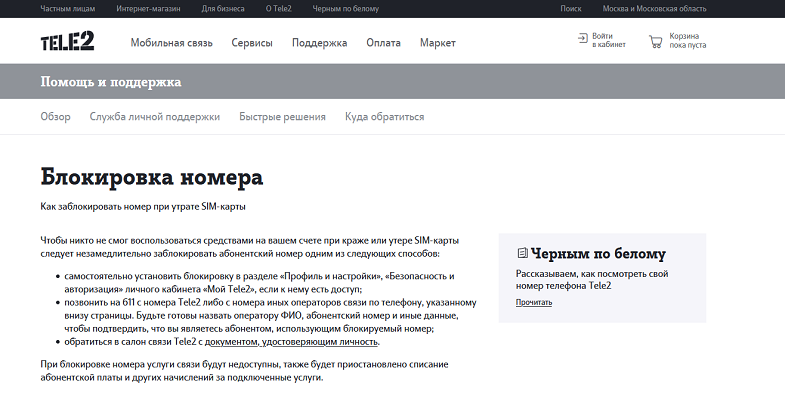Switch to Быстрые решения tab

click(282, 117)
